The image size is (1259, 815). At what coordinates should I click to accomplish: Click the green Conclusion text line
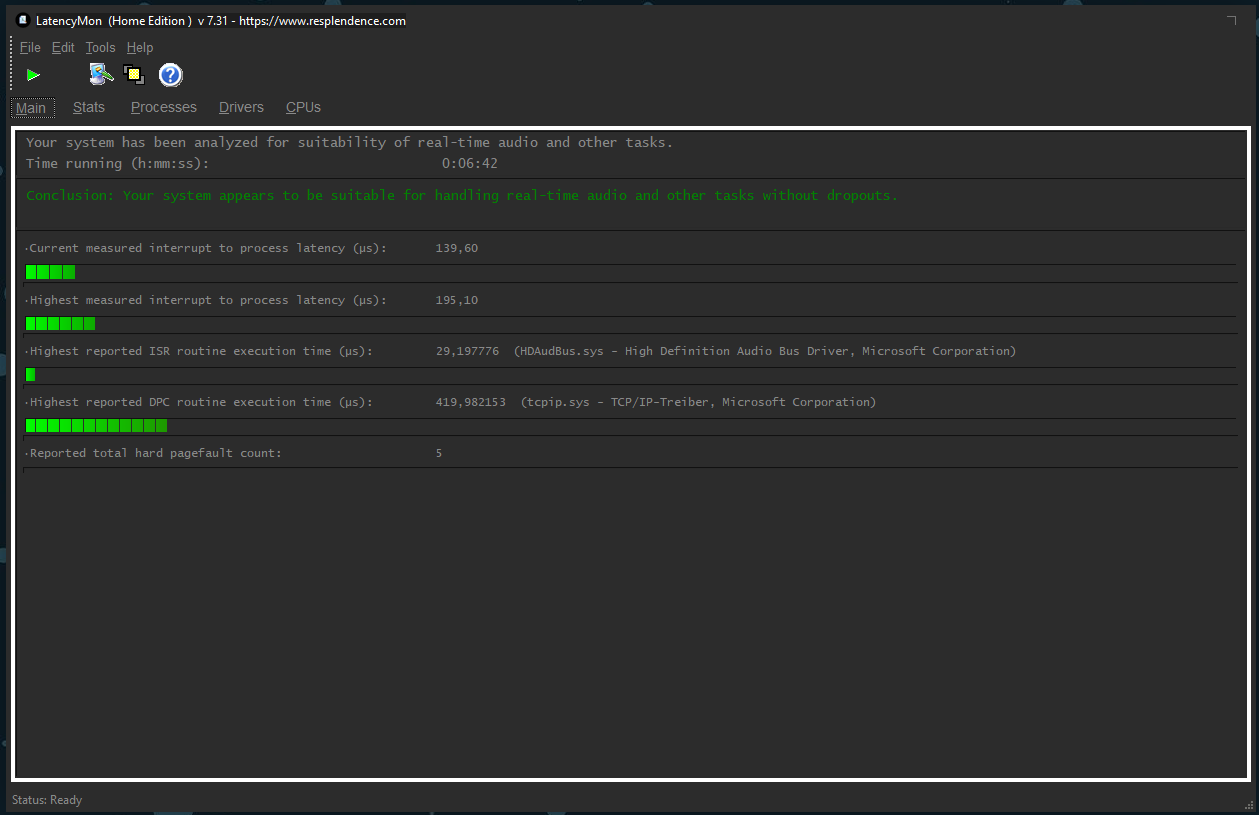tap(462, 195)
